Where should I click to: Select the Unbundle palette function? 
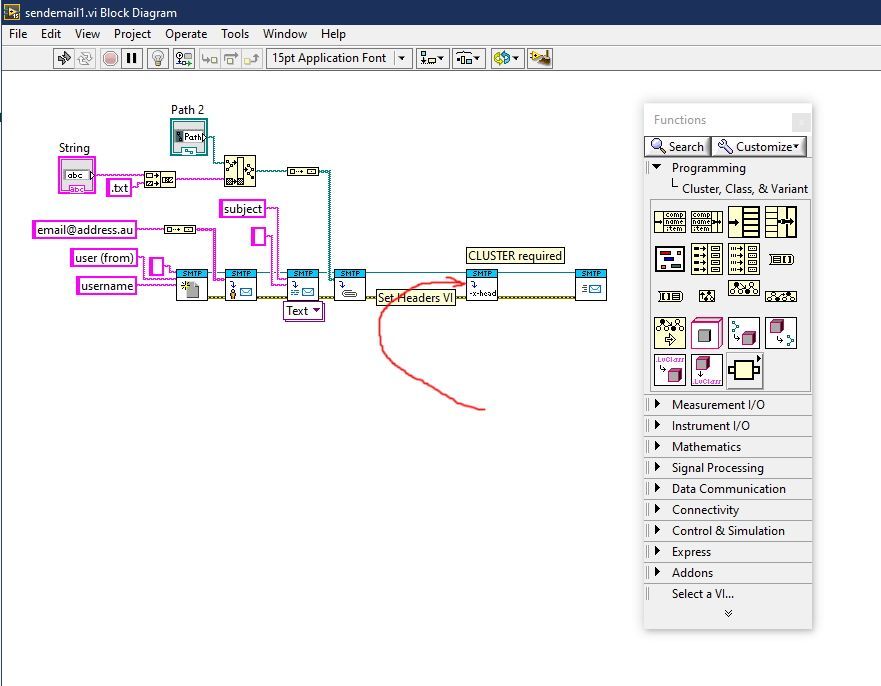744,222
